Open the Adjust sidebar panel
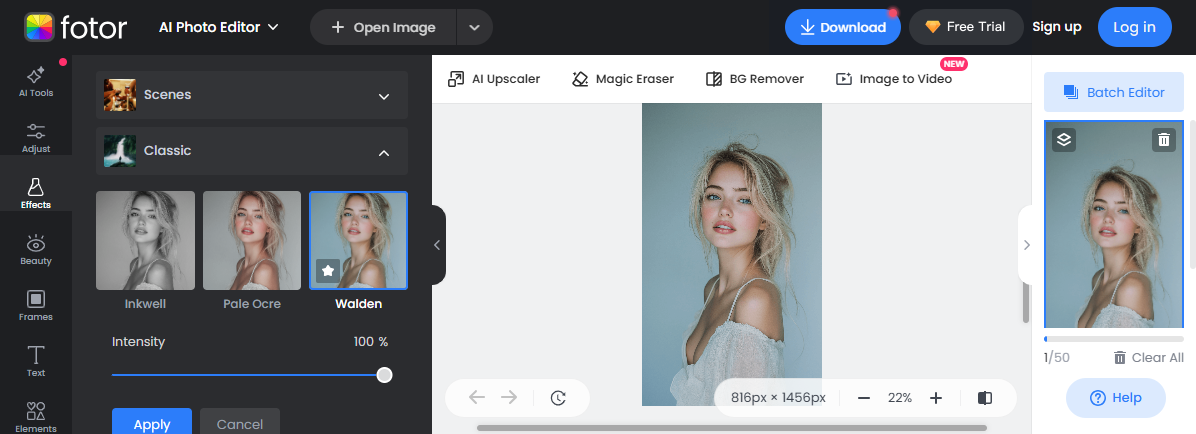This screenshot has height=434, width=1196. pos(36,138)
